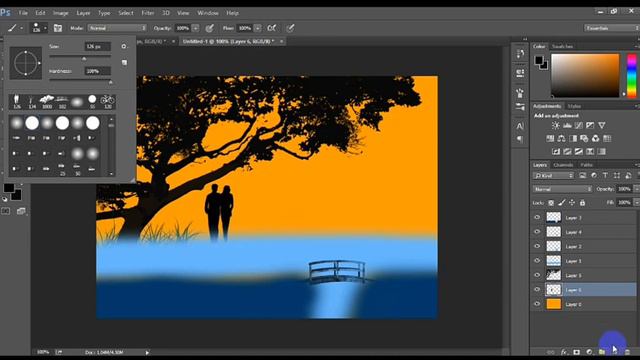Hide Layer 4 using its eye icon
Viewport: 640px width, 360px height.
click(x=537, y=232)
